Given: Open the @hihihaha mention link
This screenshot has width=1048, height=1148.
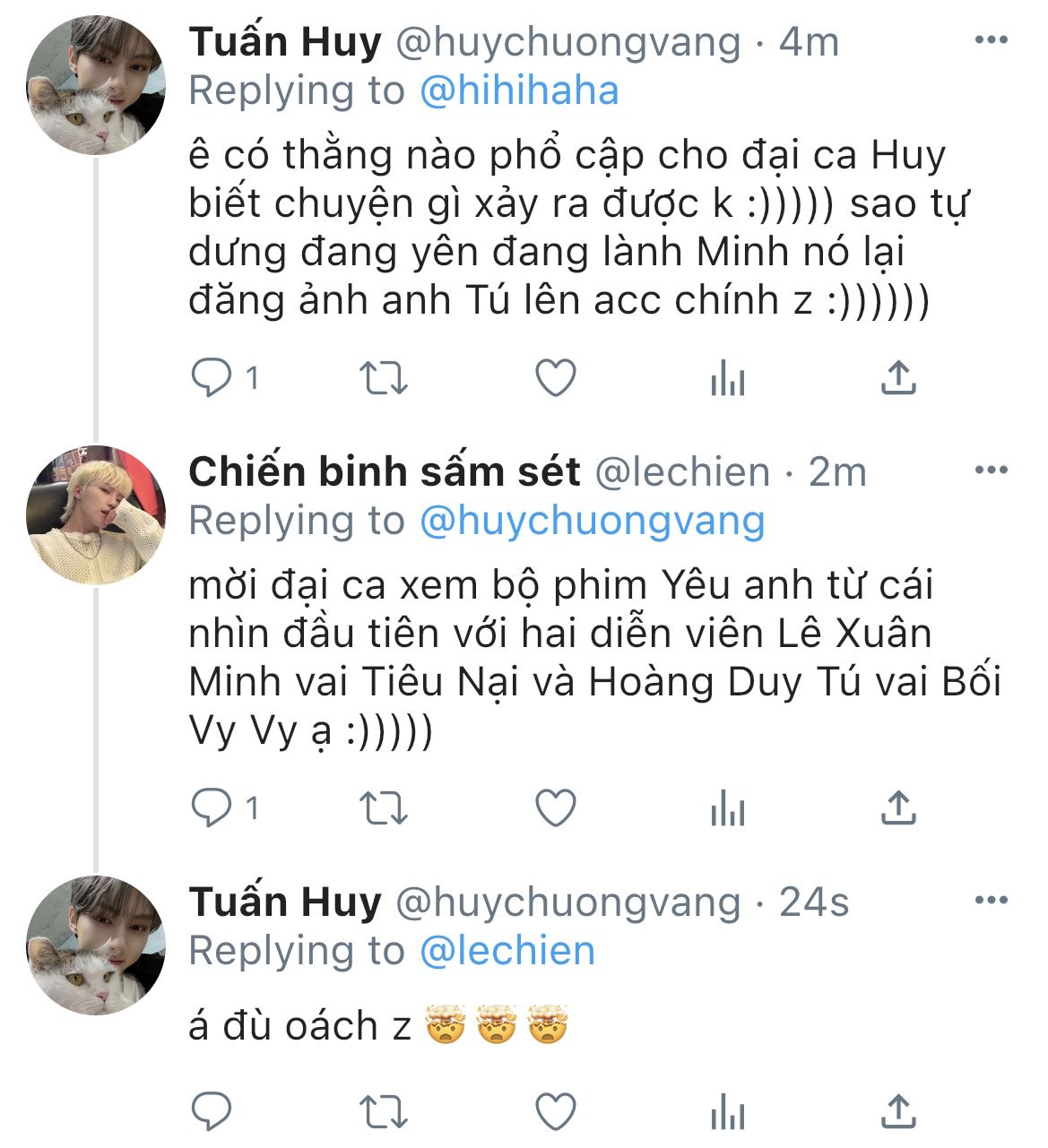Looking at the screenshot, I should pos(519,91).
